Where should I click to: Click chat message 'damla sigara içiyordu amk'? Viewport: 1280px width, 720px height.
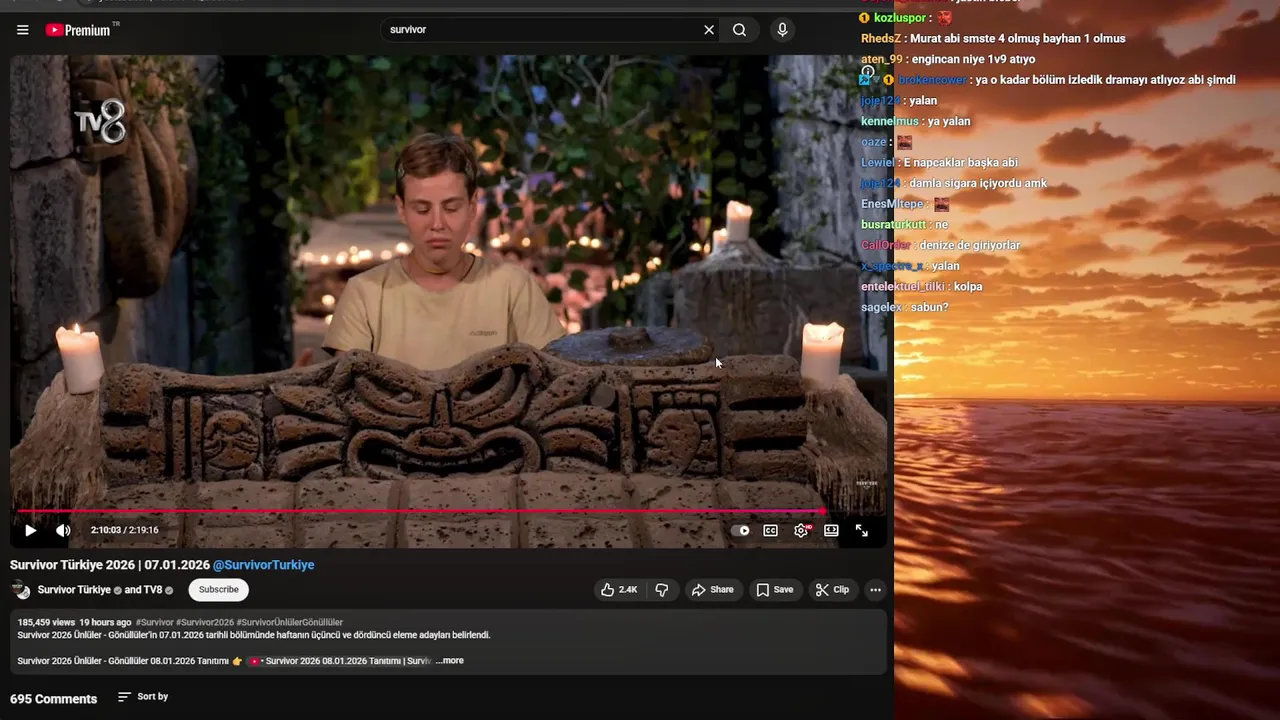pyautogui.click(x=978, y=184)
